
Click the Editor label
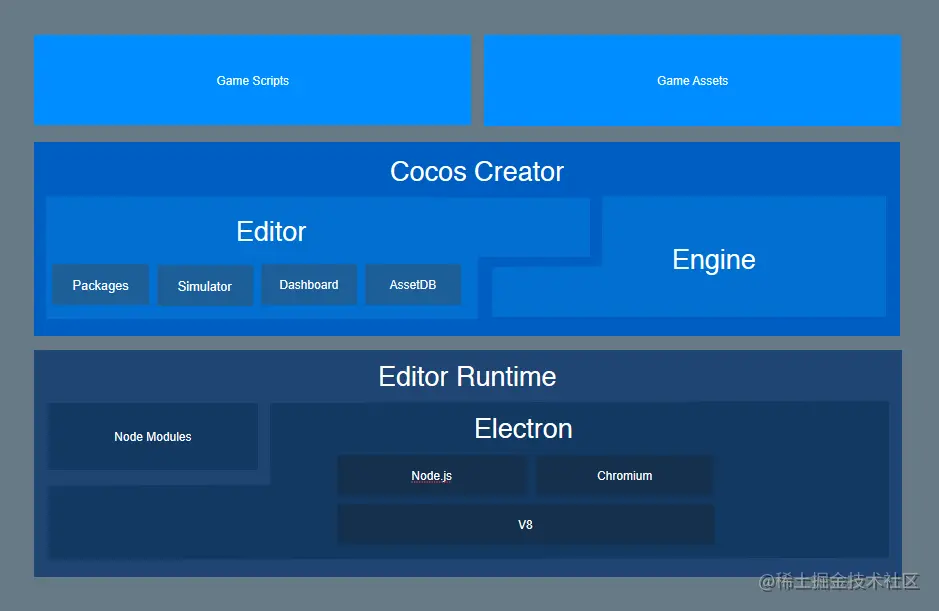[271, 232]
